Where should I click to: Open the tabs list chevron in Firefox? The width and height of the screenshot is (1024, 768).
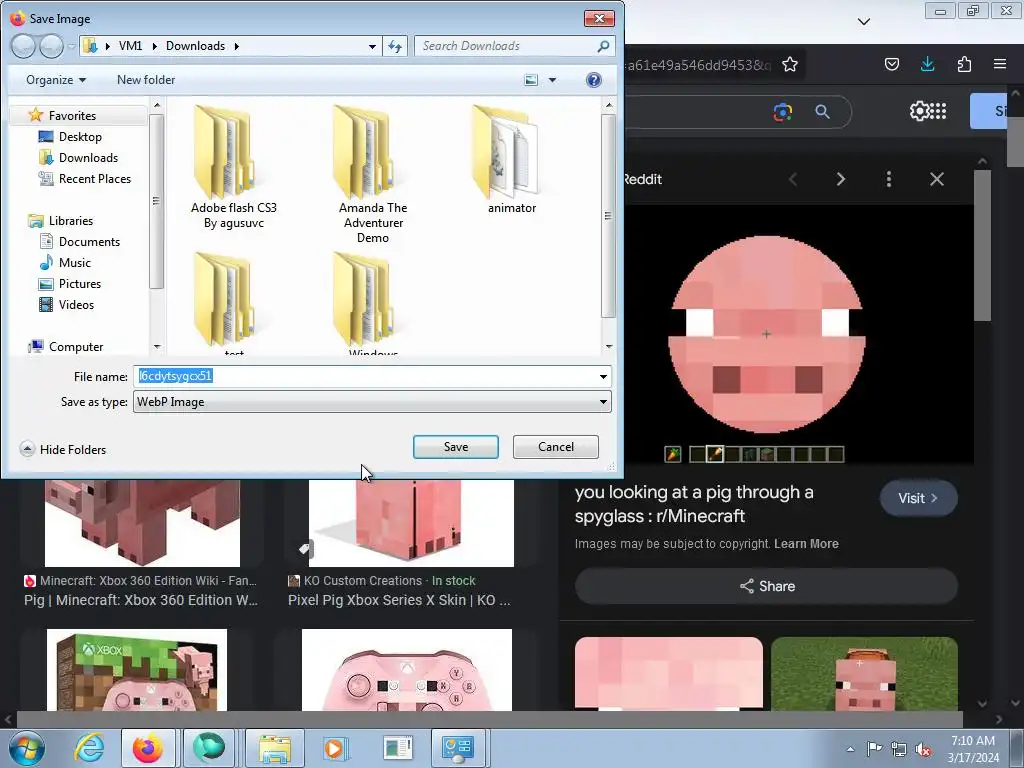click(x=863, y=22)
